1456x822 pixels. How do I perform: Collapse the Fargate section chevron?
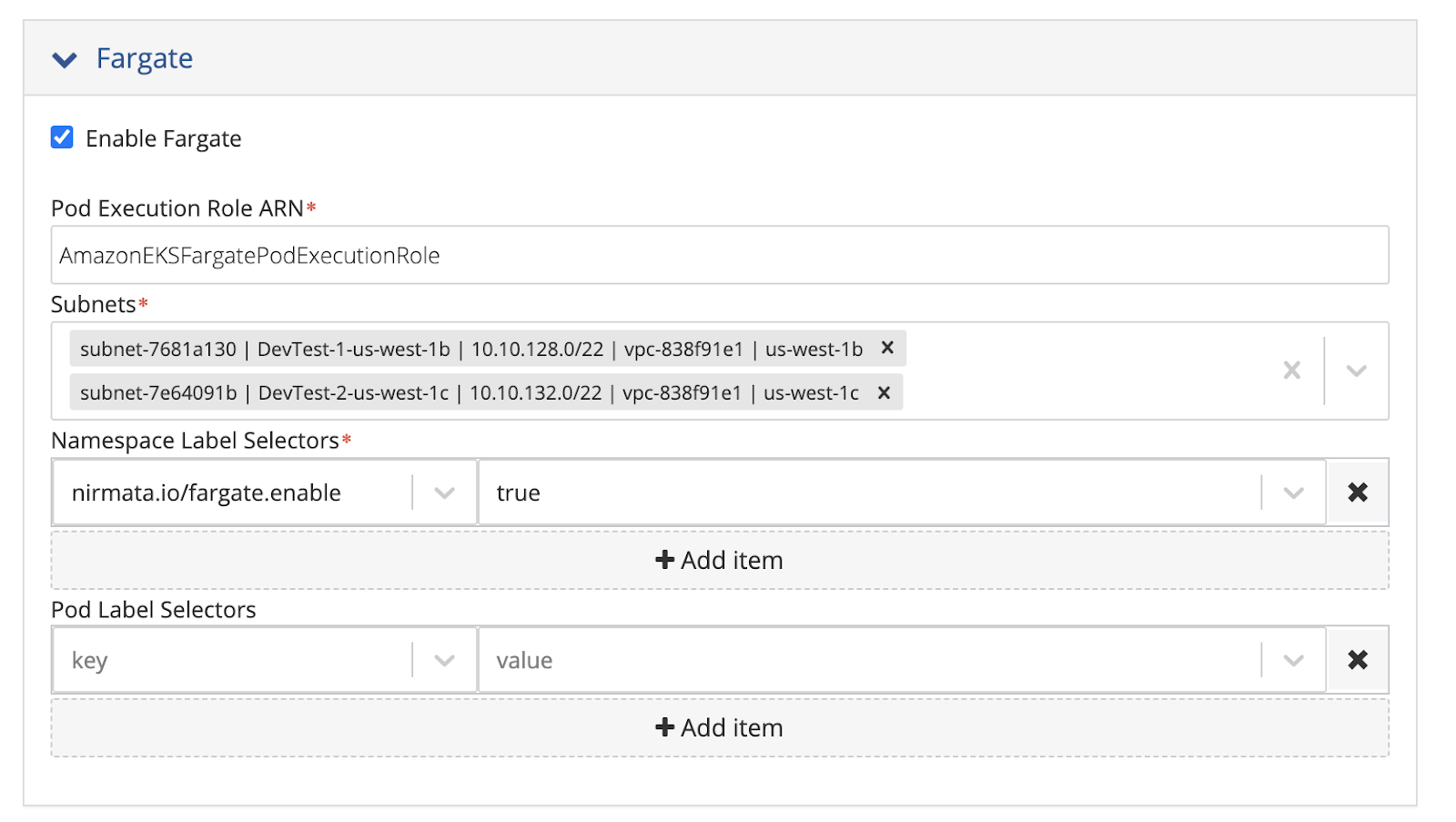(65, 60)
